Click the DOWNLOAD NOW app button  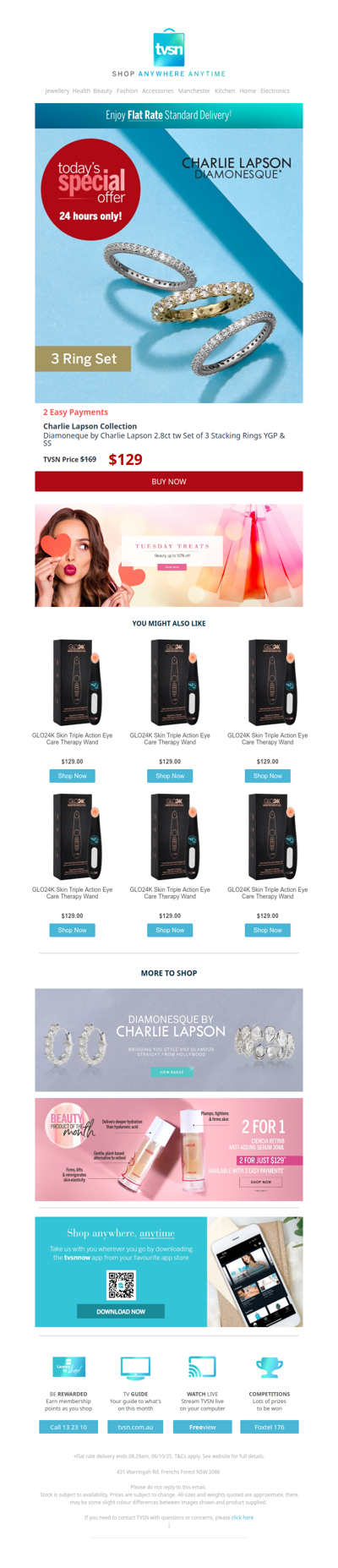click(121, 1312)
